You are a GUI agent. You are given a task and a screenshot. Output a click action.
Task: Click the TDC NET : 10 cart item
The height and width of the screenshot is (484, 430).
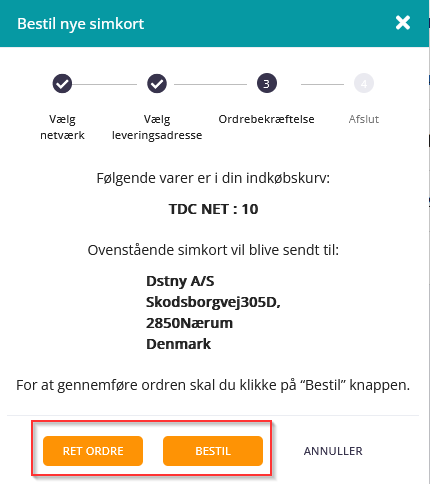click(x=213, y=209)
